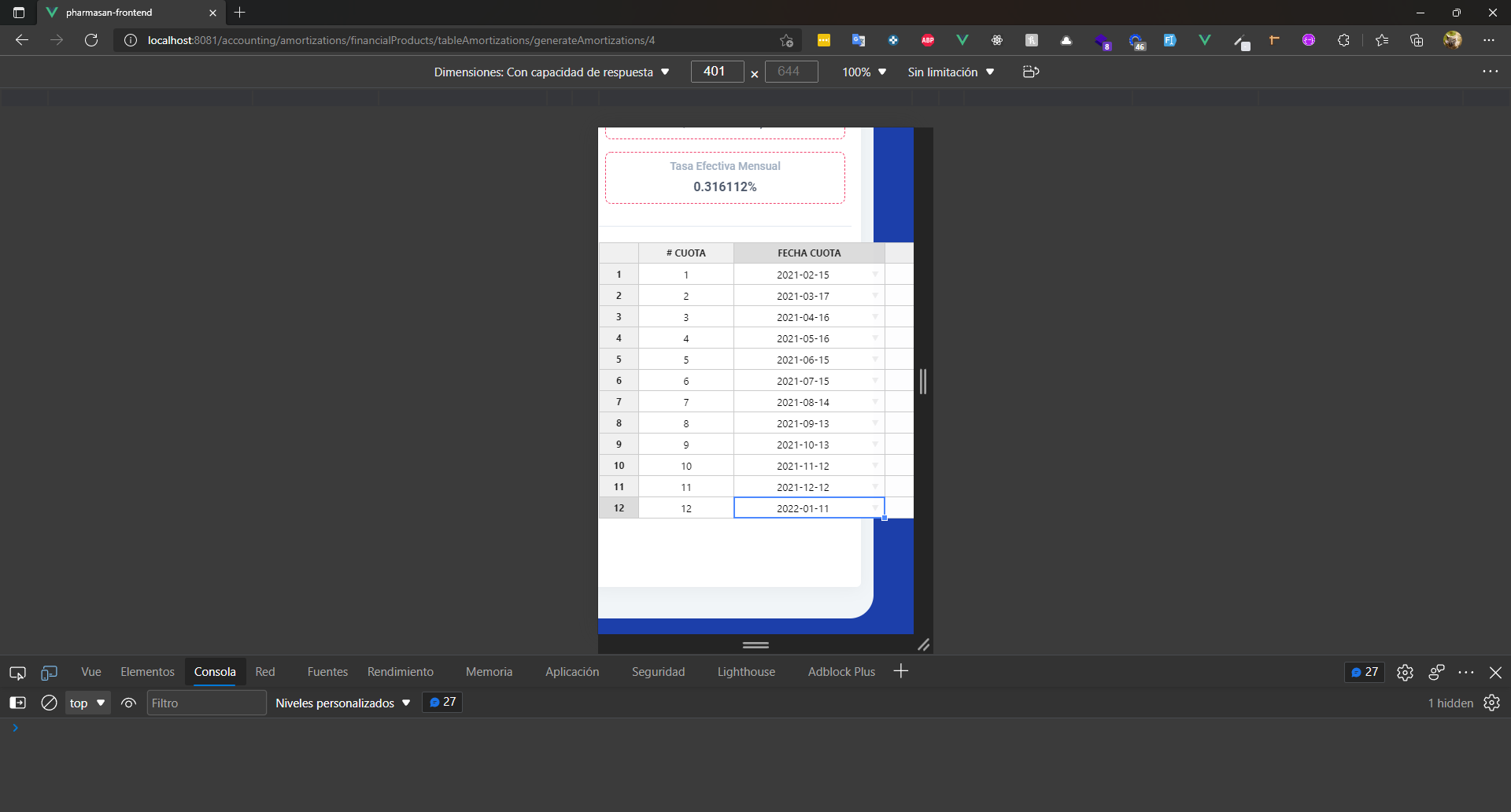Image resolution: width=1511 pixels, height=812 pixels.
Task: Grab the viewport bottom-edge resize handle
Action: pyautogui.click(x=755, y=644)
